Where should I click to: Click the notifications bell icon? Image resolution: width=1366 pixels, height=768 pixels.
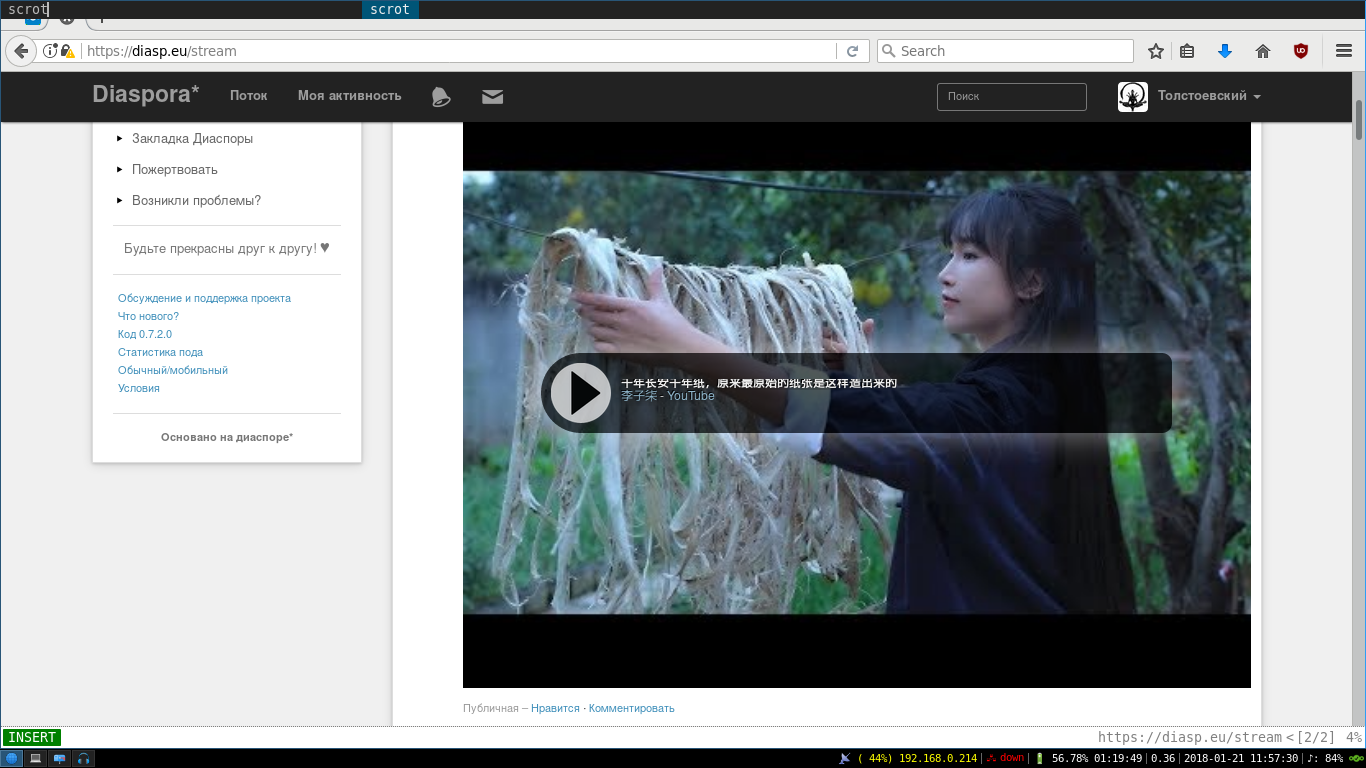click(x=440, y=96)
